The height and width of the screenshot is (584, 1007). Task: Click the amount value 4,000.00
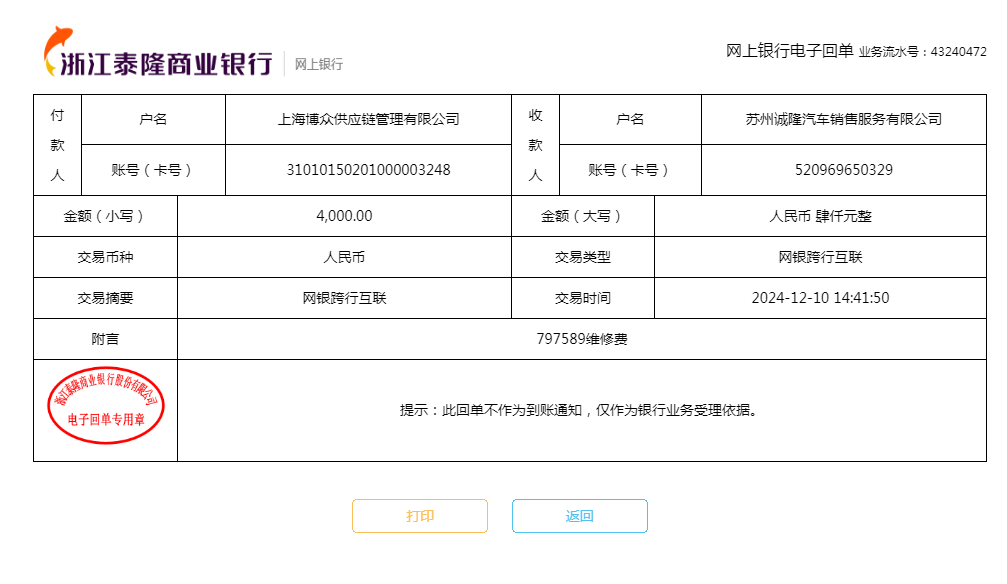click(x=344, y=216)
